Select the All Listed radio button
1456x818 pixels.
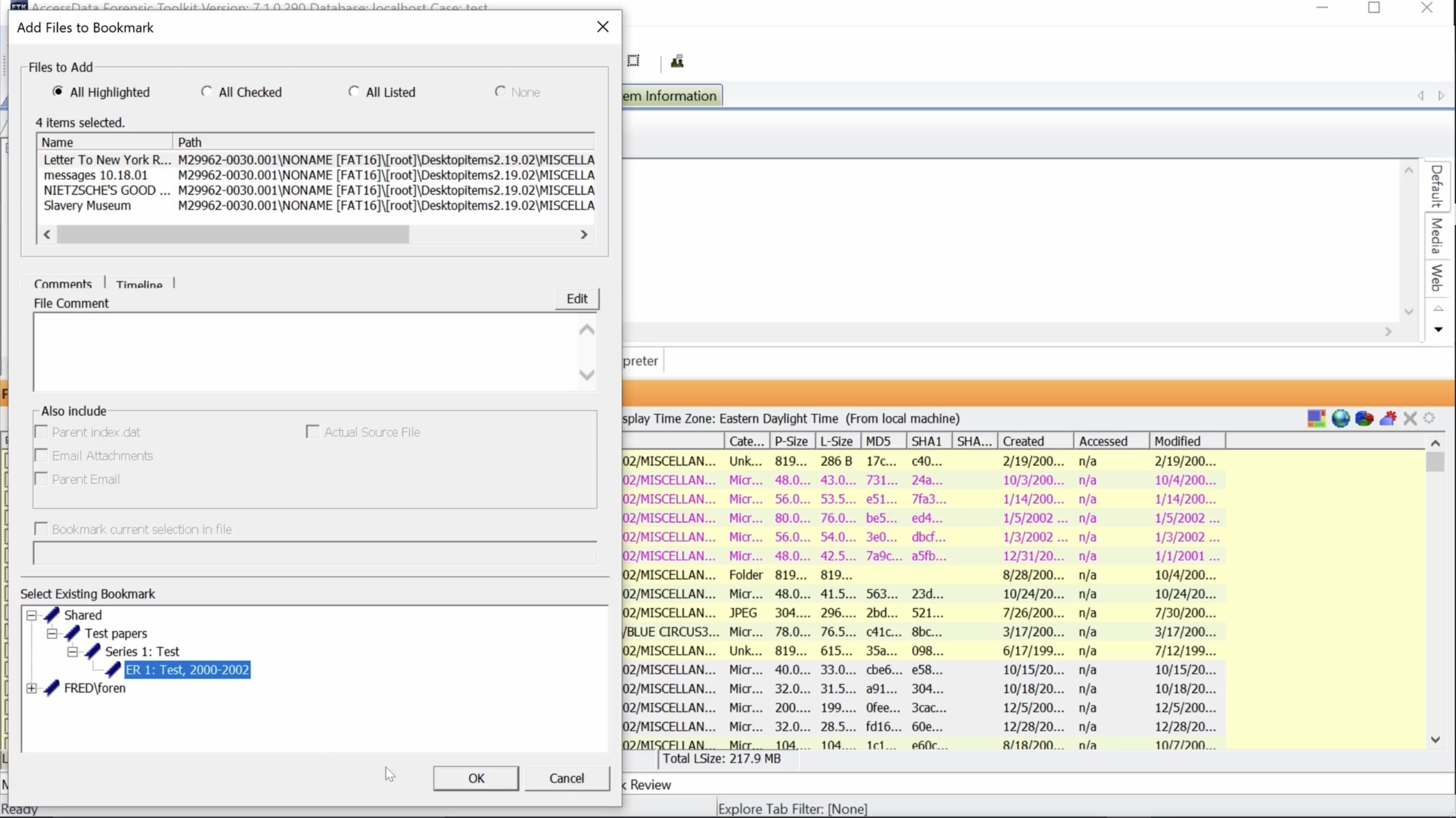click(353, 91)
